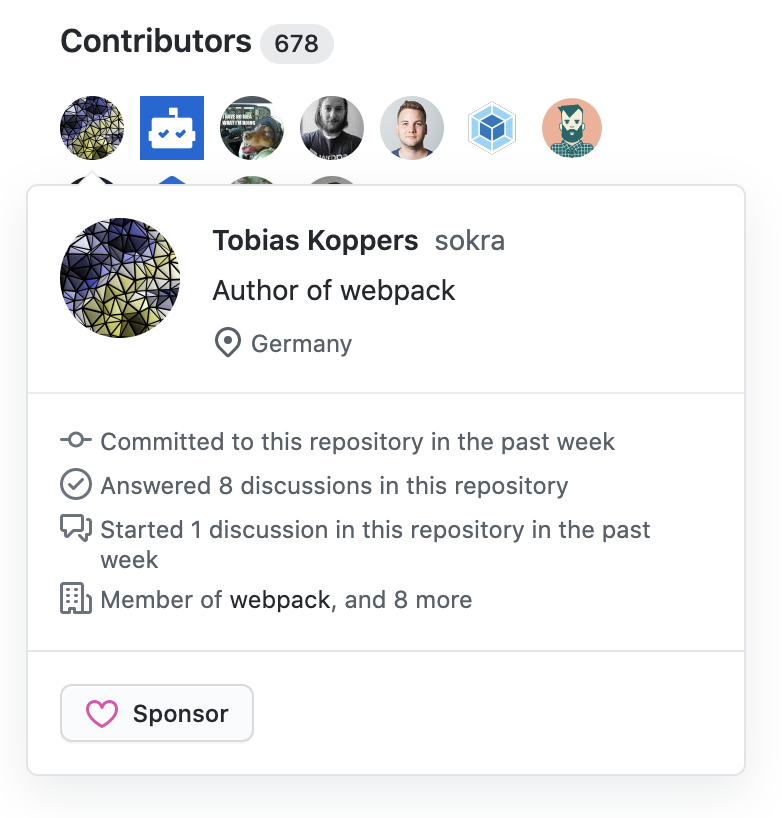782x818 pixels.
Task: Click the first contributor's geometric avatar
Action: point(92,128)
